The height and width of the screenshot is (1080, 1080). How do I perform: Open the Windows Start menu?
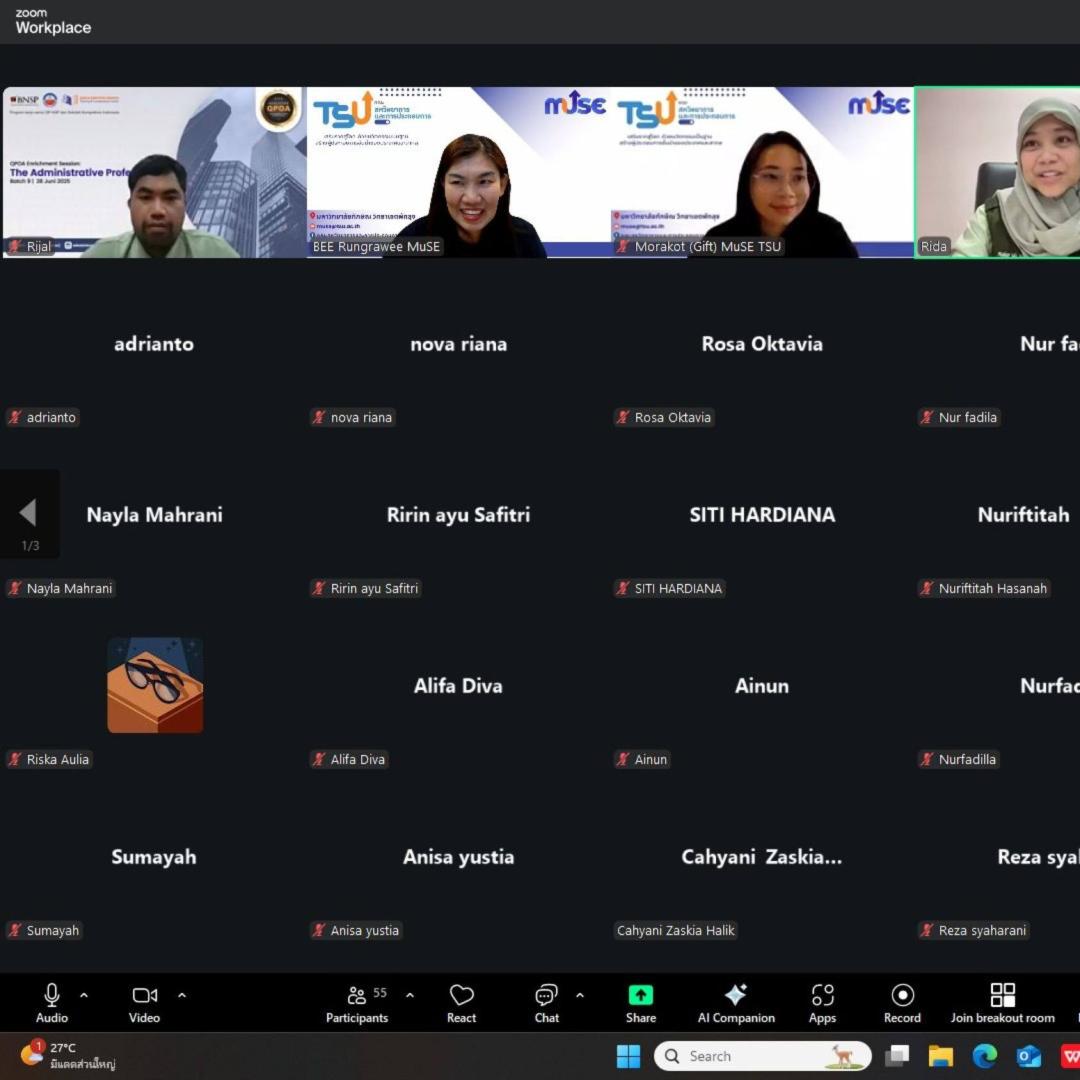coord(628,1056)
